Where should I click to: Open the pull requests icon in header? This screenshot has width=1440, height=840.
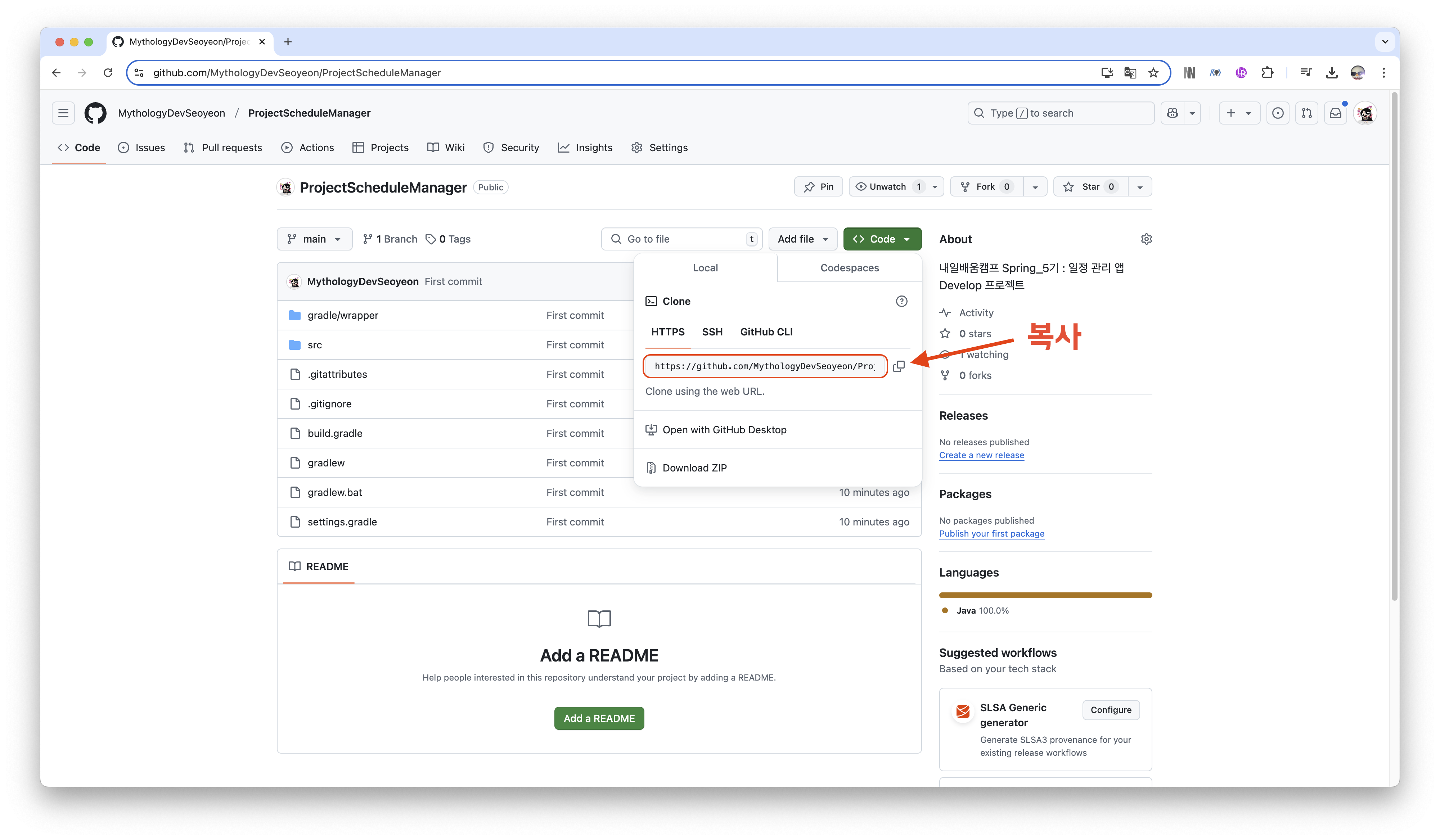1306,113
